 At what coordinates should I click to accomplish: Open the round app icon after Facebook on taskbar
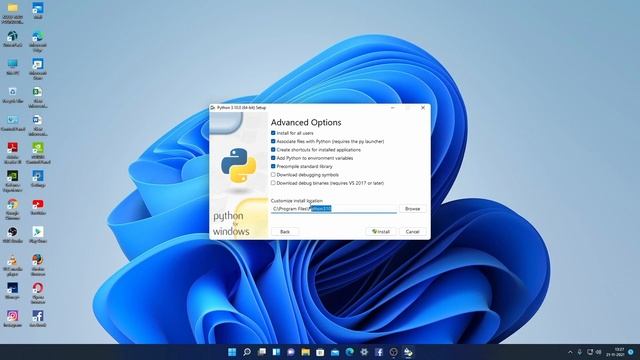pyautogui.click(x=393, y=352)
